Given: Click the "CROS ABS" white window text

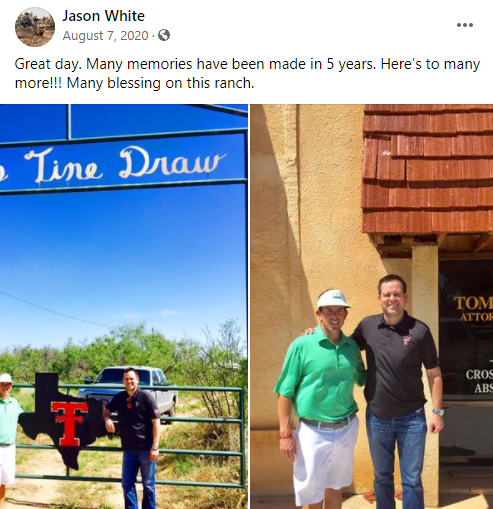Looking at the screenshot, I should coord(479,381).
